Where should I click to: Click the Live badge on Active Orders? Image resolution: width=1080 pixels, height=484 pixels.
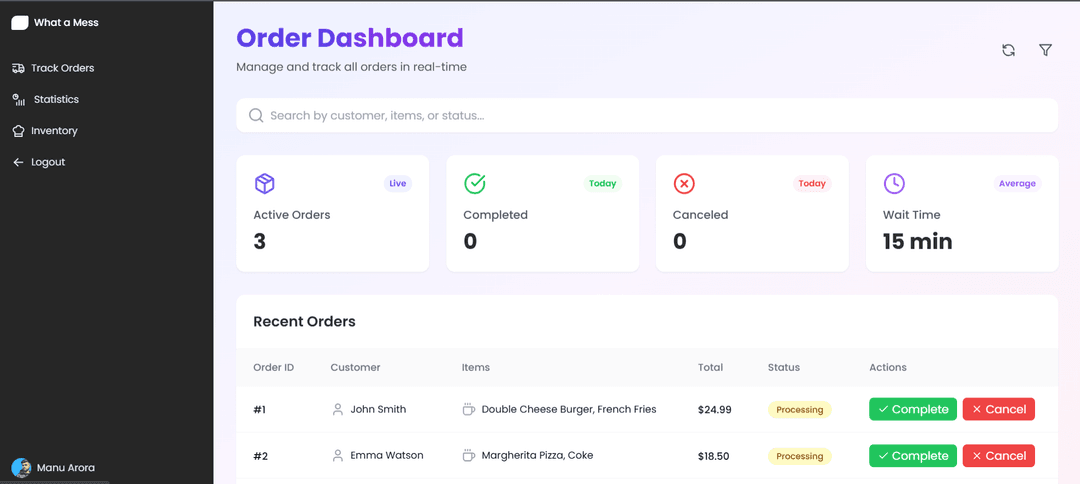pyautogui.click(x=398, y=184)
